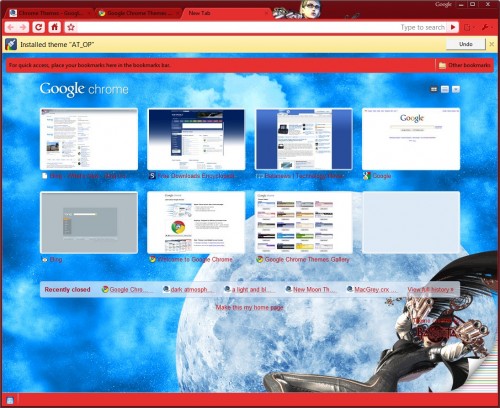View full history link

click(x=430, y=290)
